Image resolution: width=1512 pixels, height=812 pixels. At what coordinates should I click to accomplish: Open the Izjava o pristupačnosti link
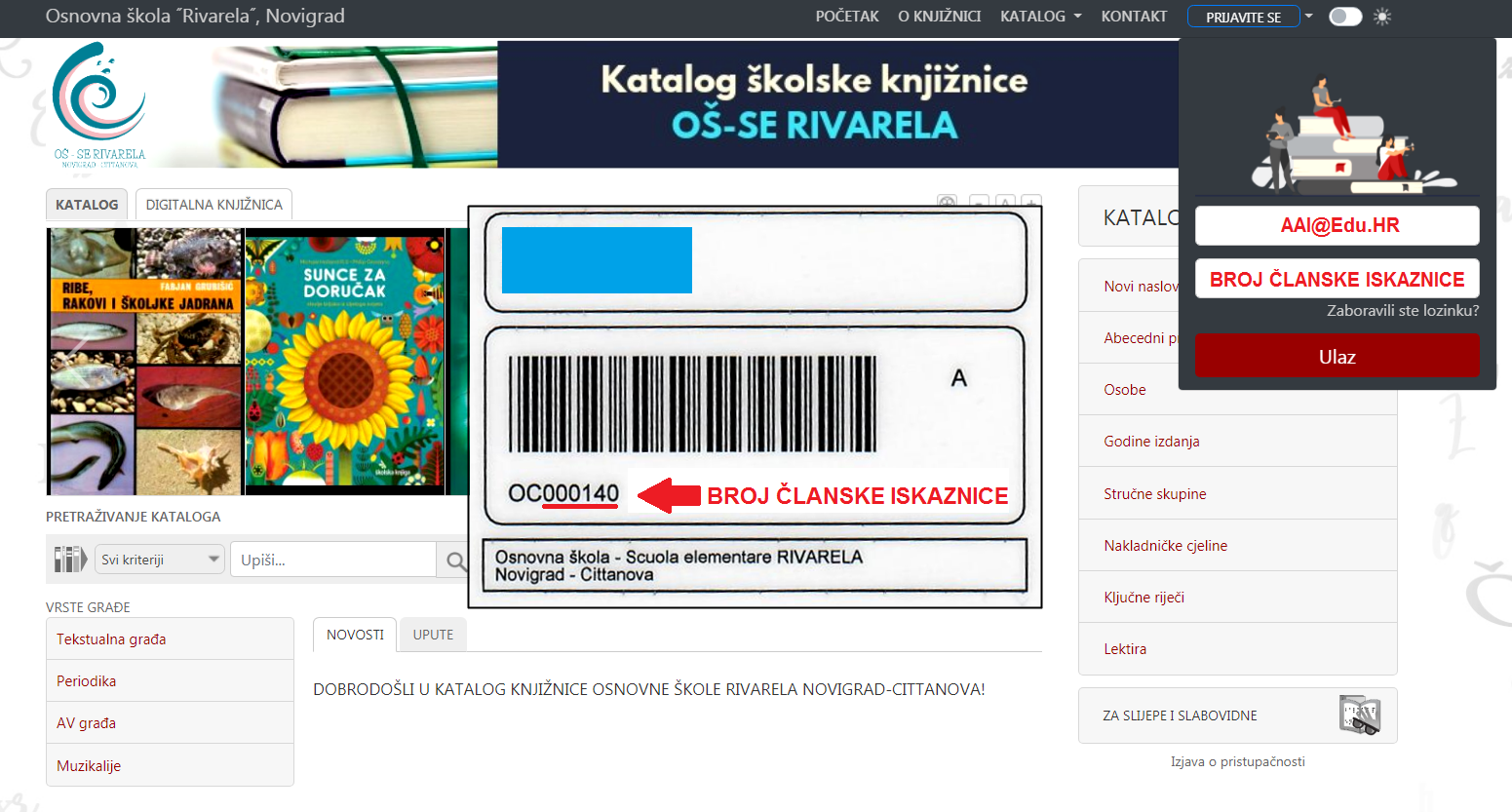point(1237,761)
